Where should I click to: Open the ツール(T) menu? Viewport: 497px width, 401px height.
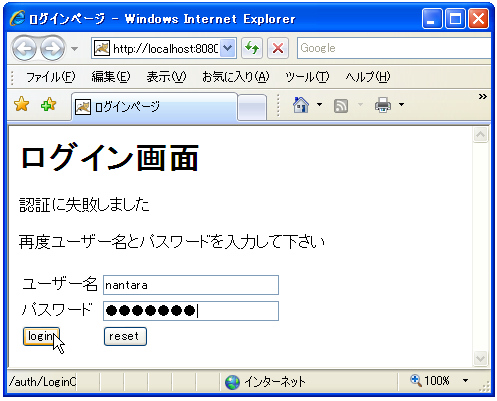(x=307, y=77)
